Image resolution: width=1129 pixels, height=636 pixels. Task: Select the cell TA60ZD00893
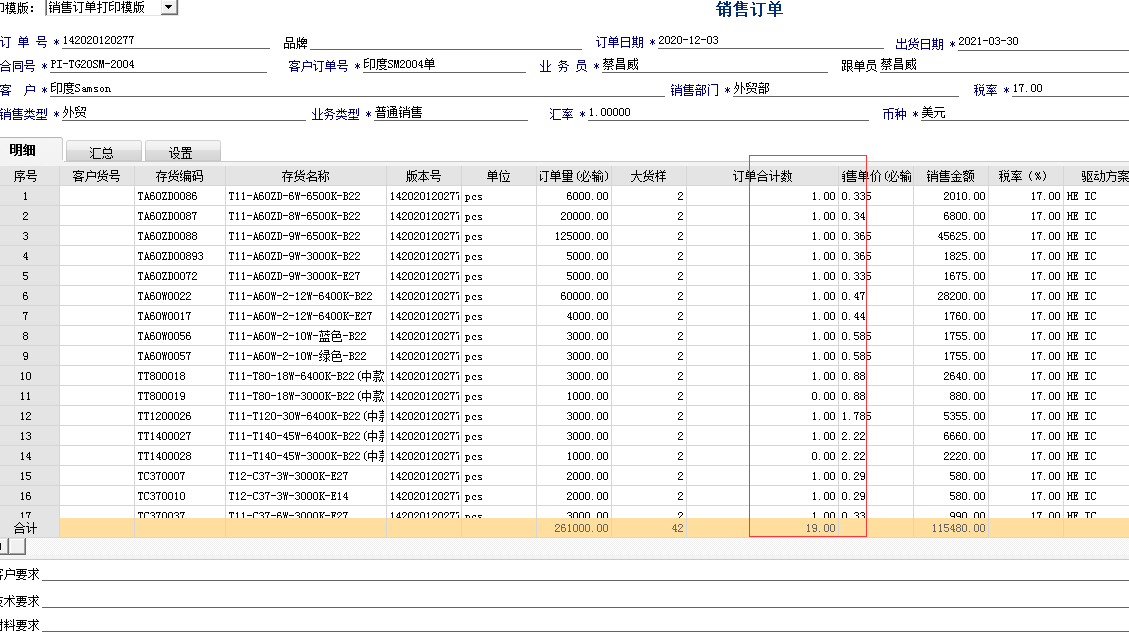click(x=179, y=256)
